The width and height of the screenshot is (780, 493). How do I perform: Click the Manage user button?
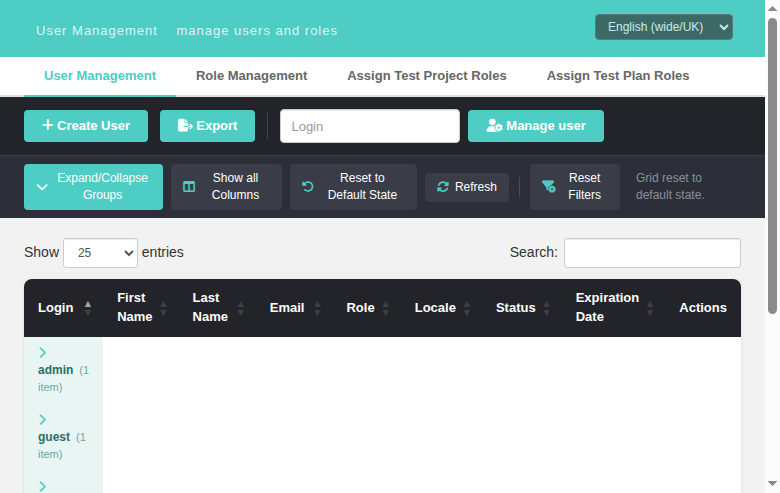pos(536,126)
